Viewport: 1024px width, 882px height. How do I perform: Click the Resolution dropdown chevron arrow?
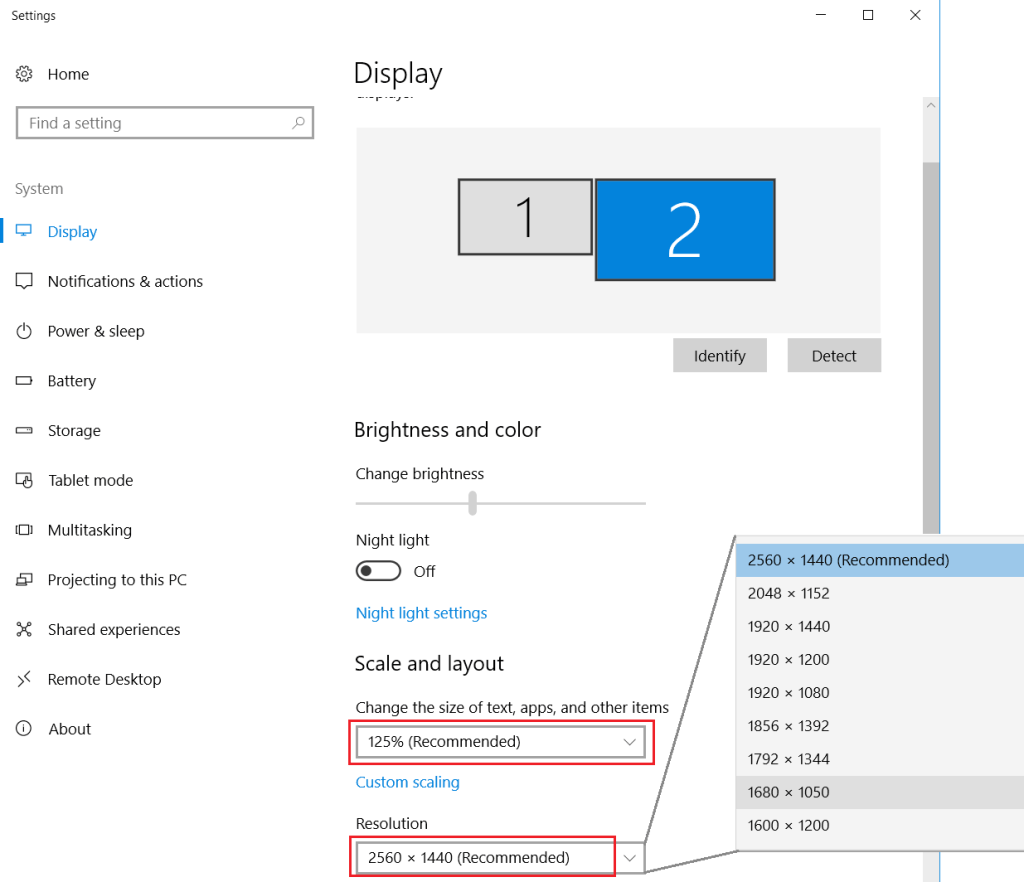(630, 858)
